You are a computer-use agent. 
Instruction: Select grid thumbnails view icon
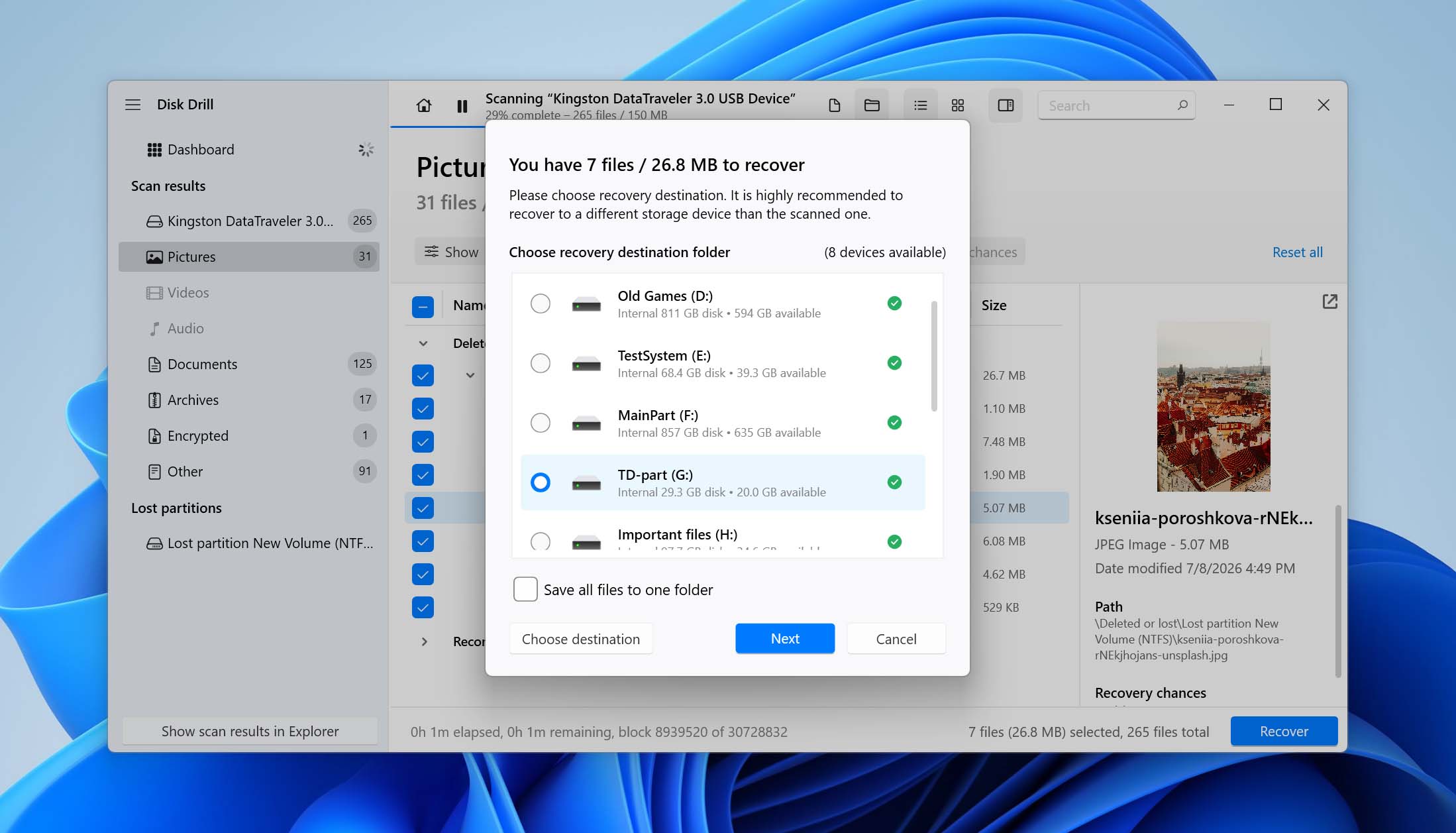(958, 105)
